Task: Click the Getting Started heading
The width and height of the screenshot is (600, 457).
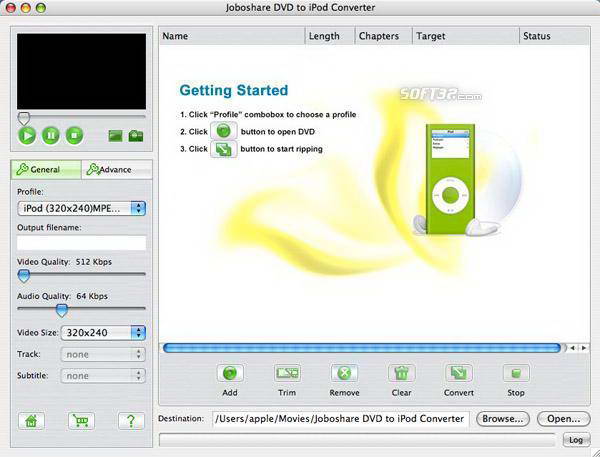Action: pyautogui.click(x=234, y=90)
